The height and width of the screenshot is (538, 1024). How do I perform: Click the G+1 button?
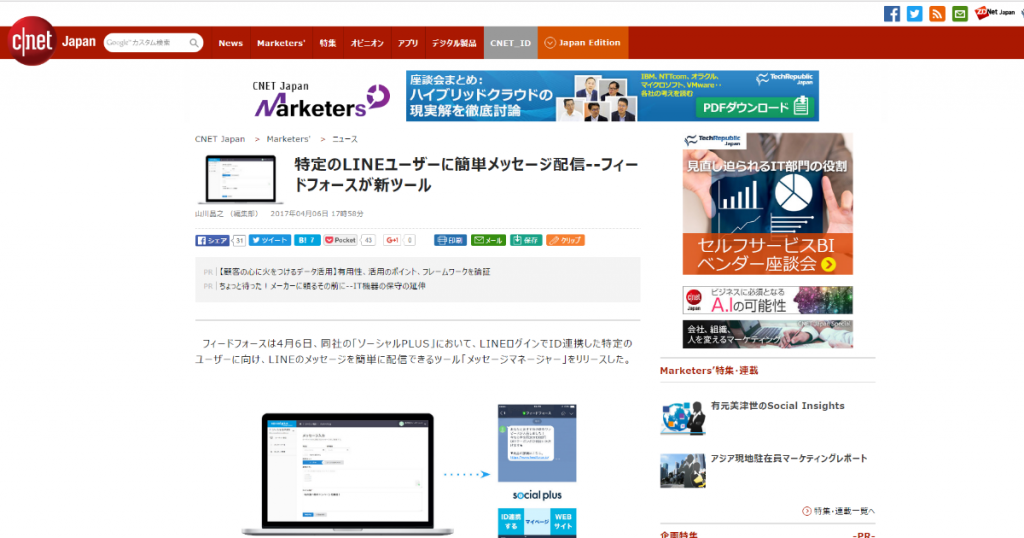392,240
